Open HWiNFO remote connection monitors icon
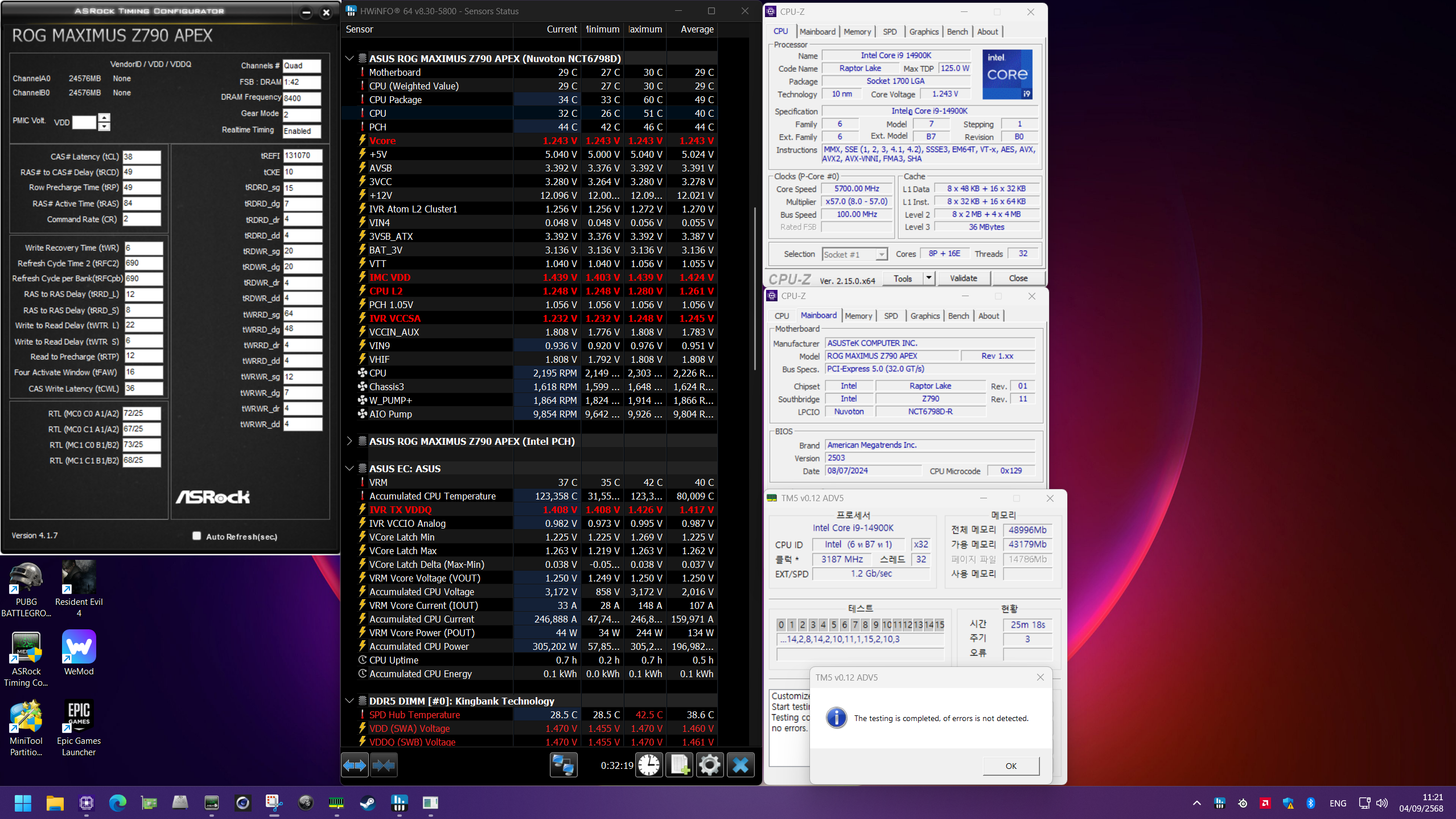Screen dimensions: 1456x819 (564, 765)
